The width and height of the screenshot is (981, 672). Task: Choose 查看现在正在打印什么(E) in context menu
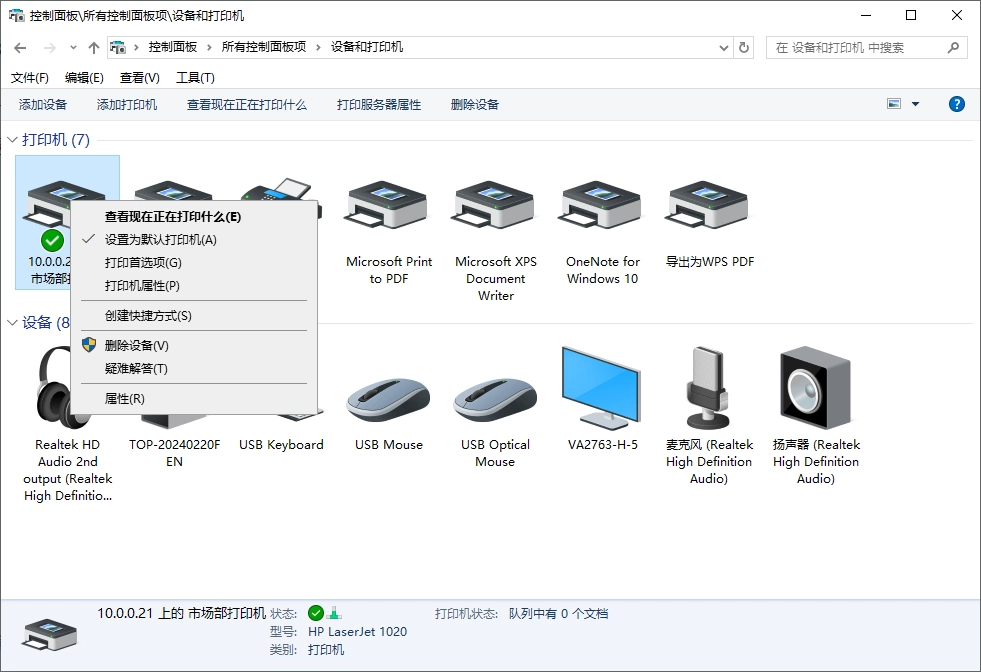click(x=193, y=216)
